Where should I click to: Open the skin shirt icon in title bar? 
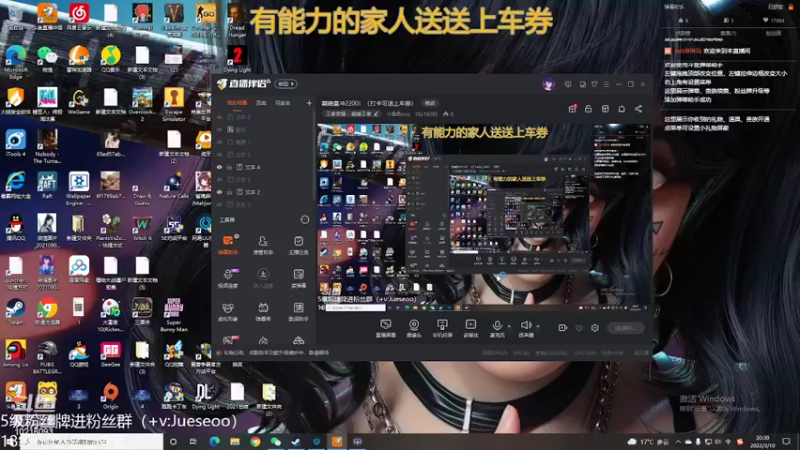pyautogui.click(x=594, y=84)
